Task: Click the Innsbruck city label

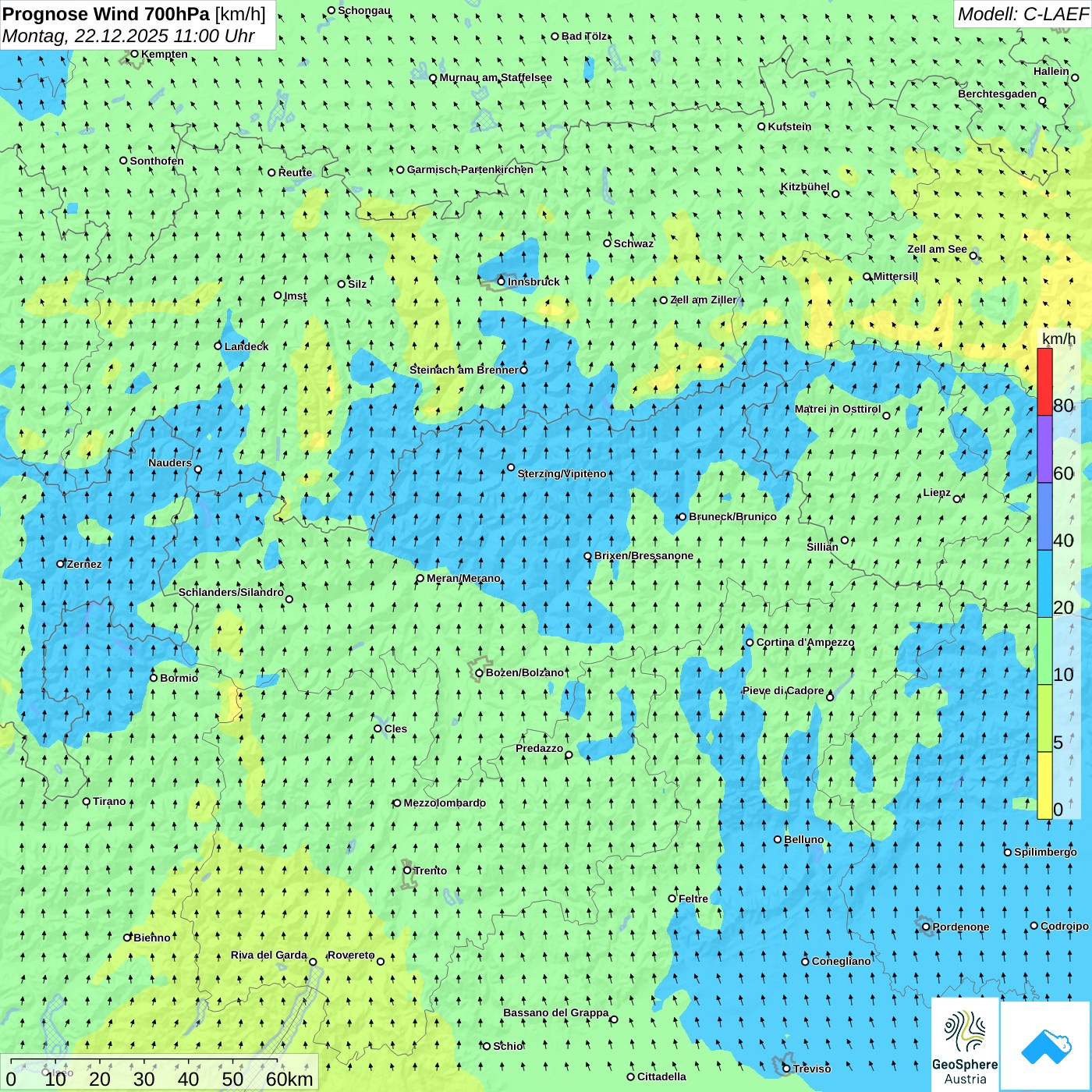Action: pyautogui.click(x=534, y=282)
